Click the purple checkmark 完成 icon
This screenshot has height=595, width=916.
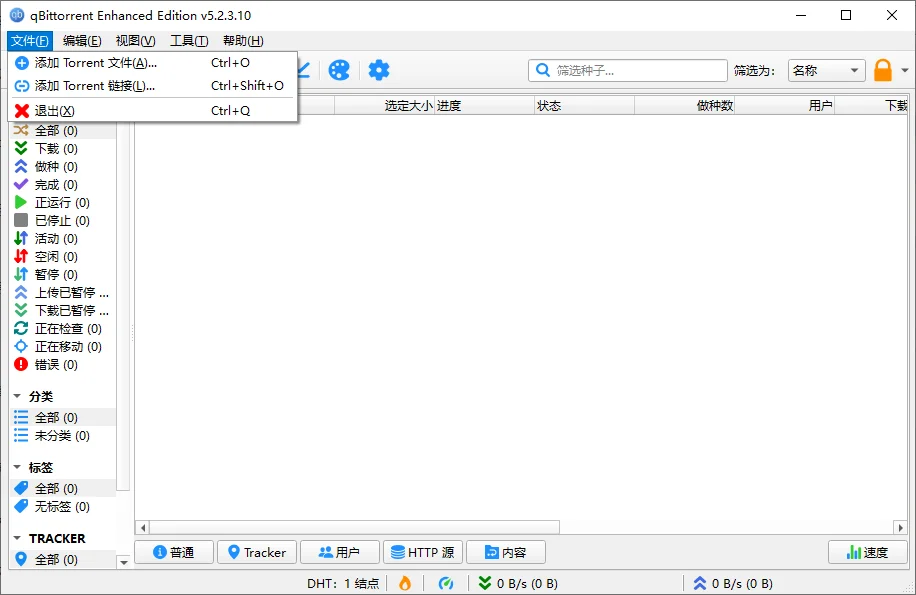pyautogui.click(x=21, y=185)
